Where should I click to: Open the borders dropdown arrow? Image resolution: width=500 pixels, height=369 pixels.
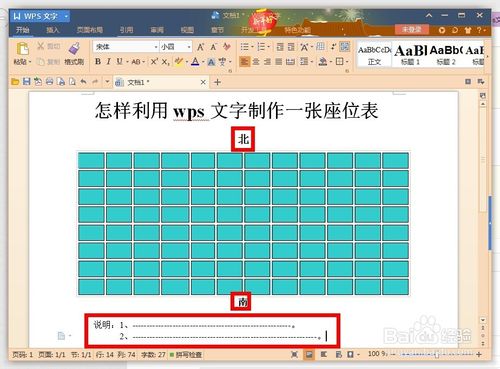347,62
